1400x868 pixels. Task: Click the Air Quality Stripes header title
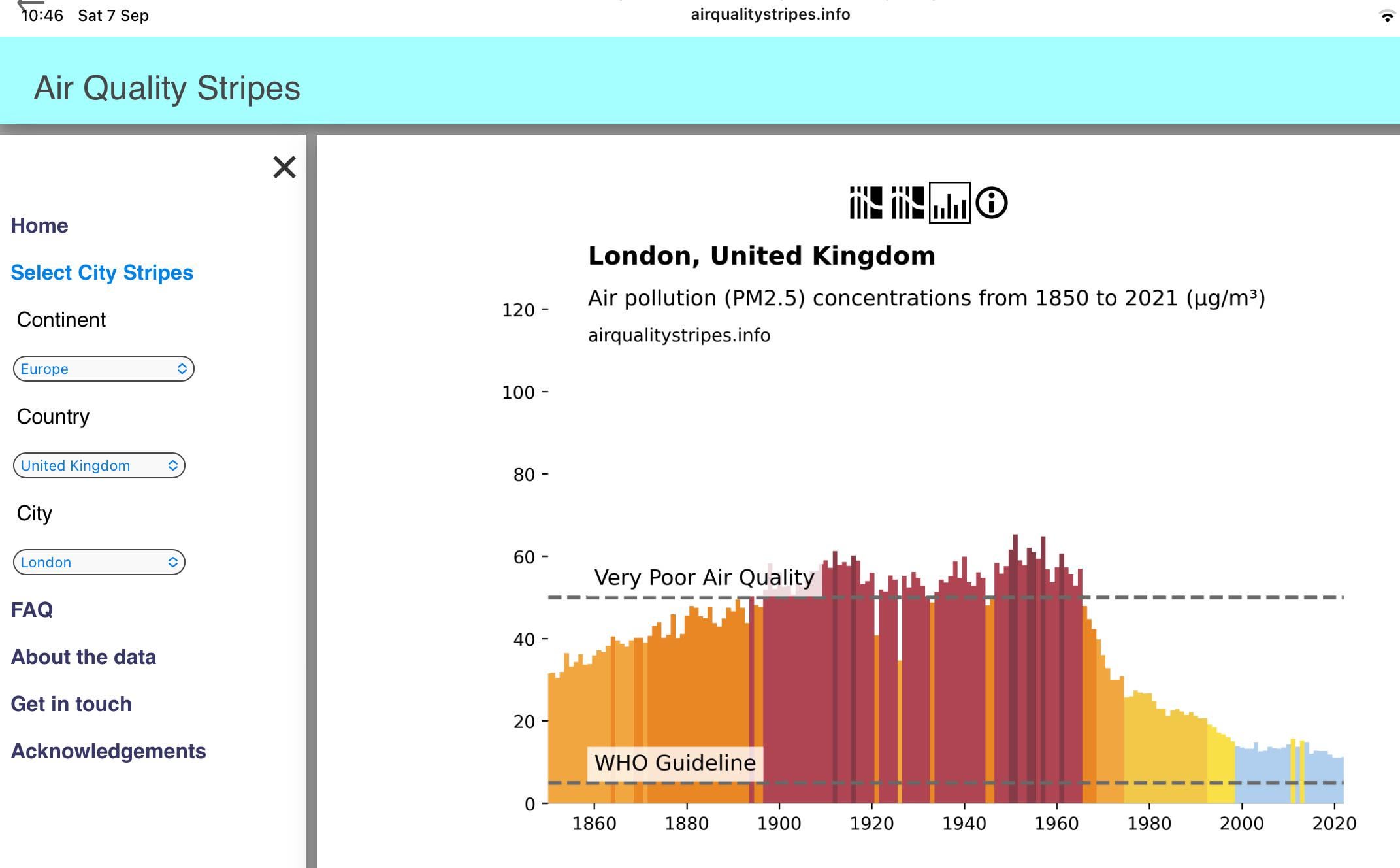click(x=167, y=88)
